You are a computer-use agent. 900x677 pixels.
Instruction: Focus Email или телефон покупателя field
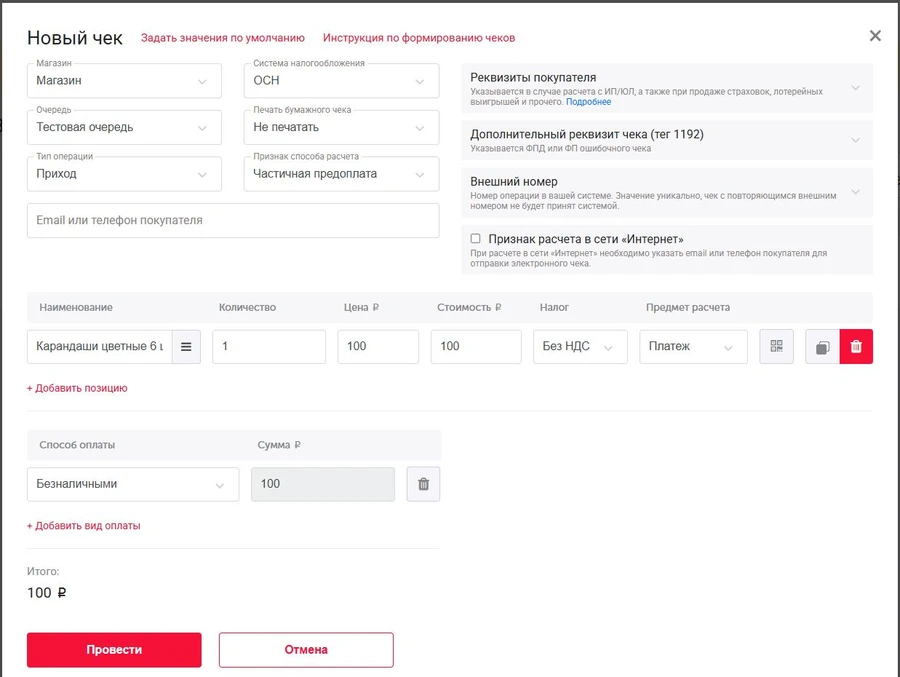[x=232, y=221]
